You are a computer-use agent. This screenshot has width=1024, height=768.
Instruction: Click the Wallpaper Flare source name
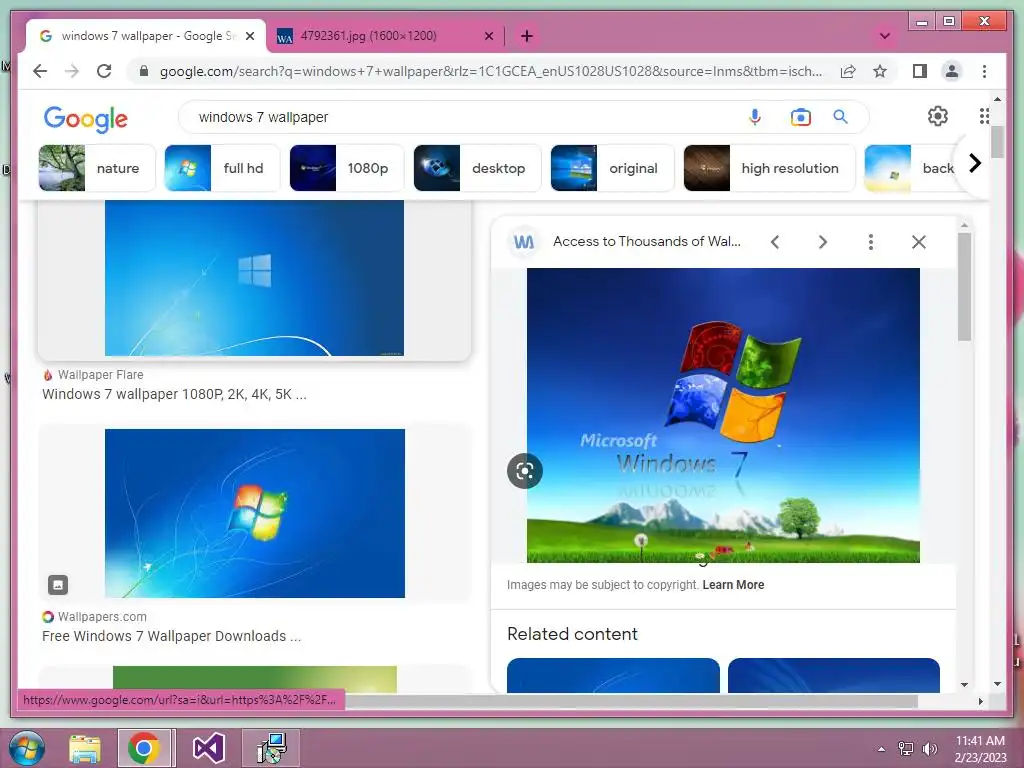[x=101, y=375]
